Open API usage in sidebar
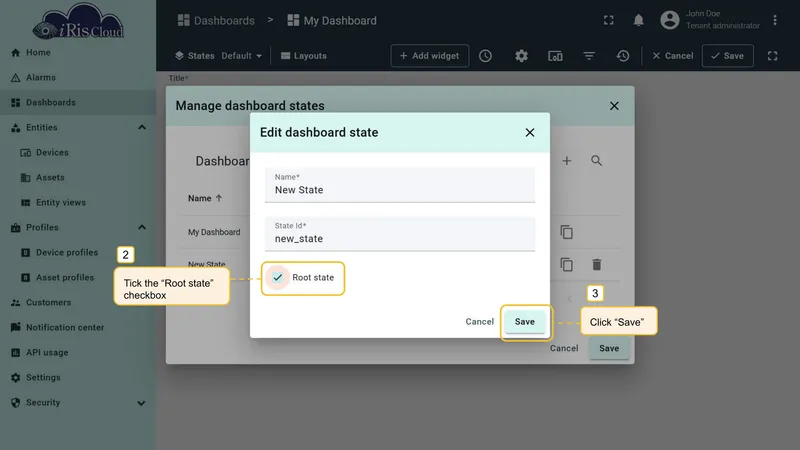Screen dimensions: 800x450 [x=78, y=353]
